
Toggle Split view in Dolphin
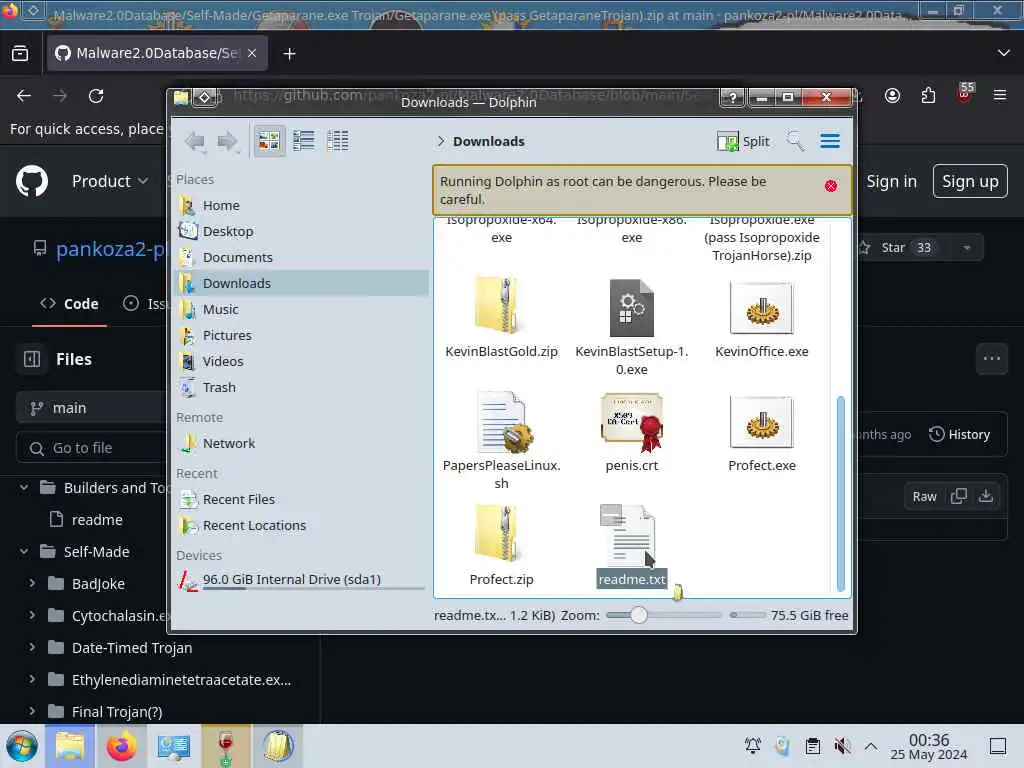[743, 141]
